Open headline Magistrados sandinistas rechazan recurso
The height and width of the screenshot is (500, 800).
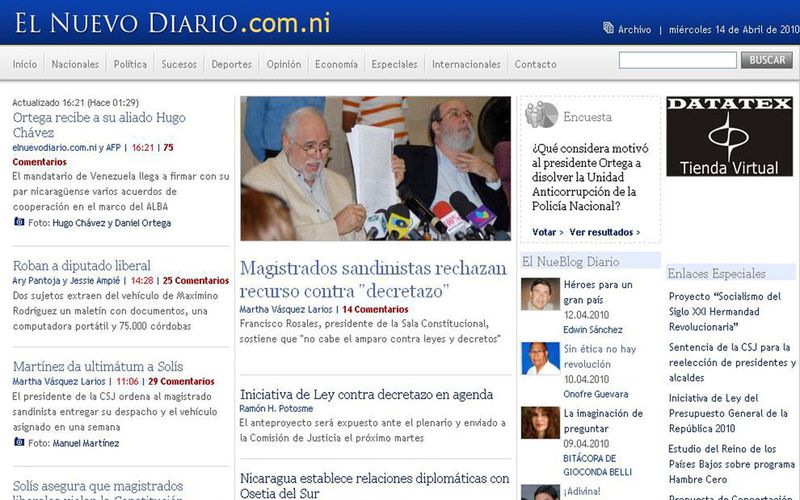[373, 279]
